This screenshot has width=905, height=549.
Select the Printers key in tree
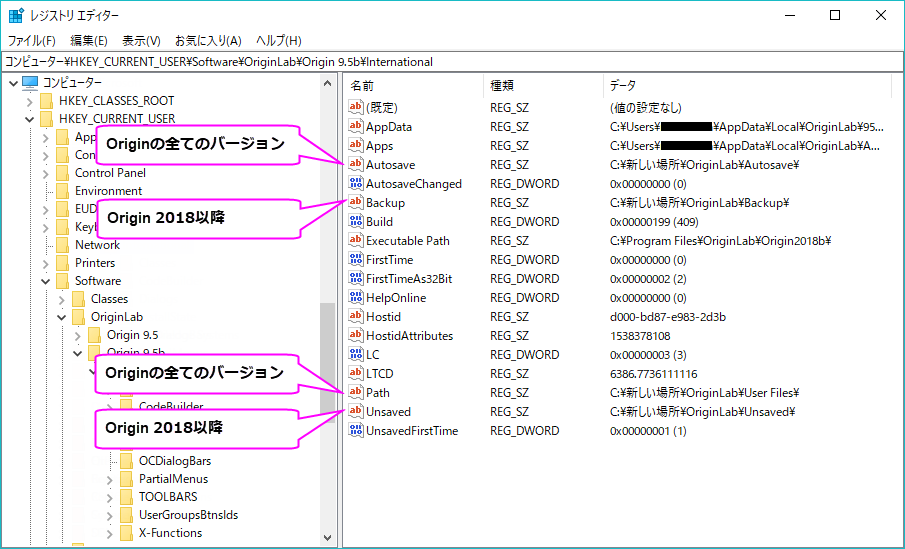95,263
